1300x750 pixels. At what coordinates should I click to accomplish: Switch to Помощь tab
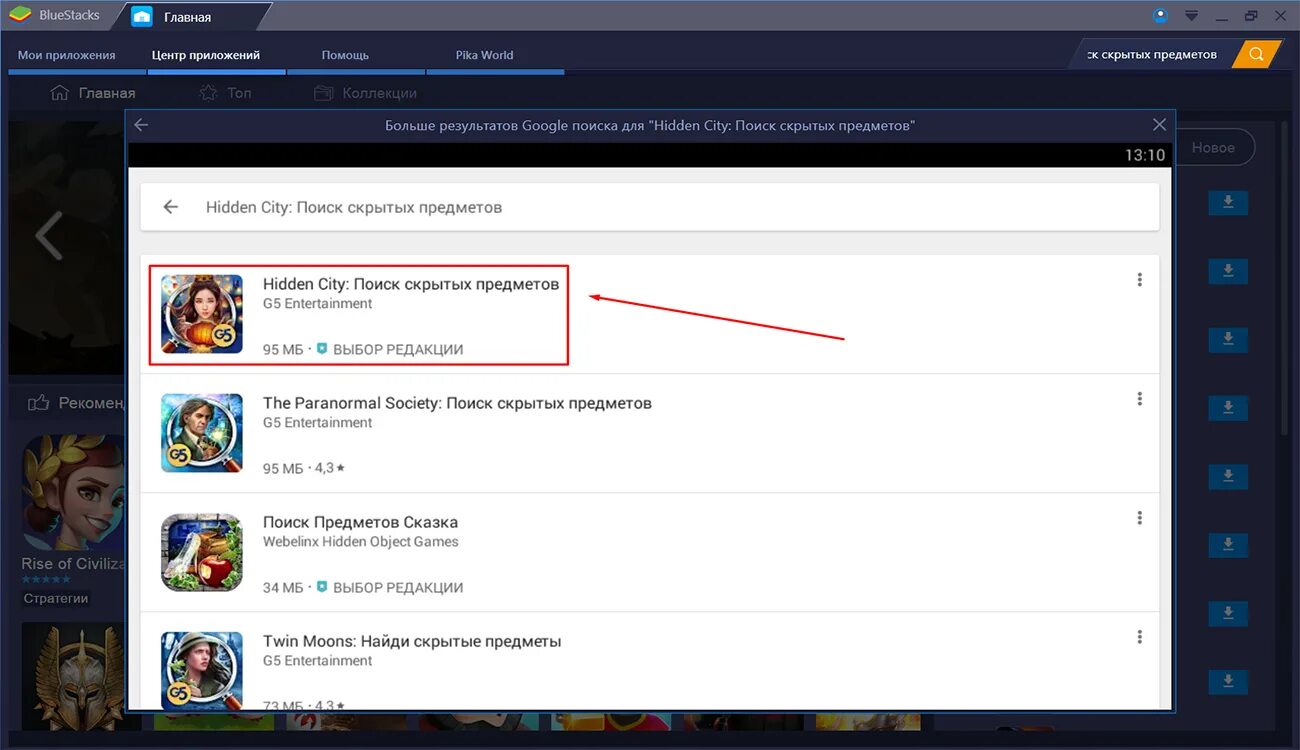click(345, 55)
